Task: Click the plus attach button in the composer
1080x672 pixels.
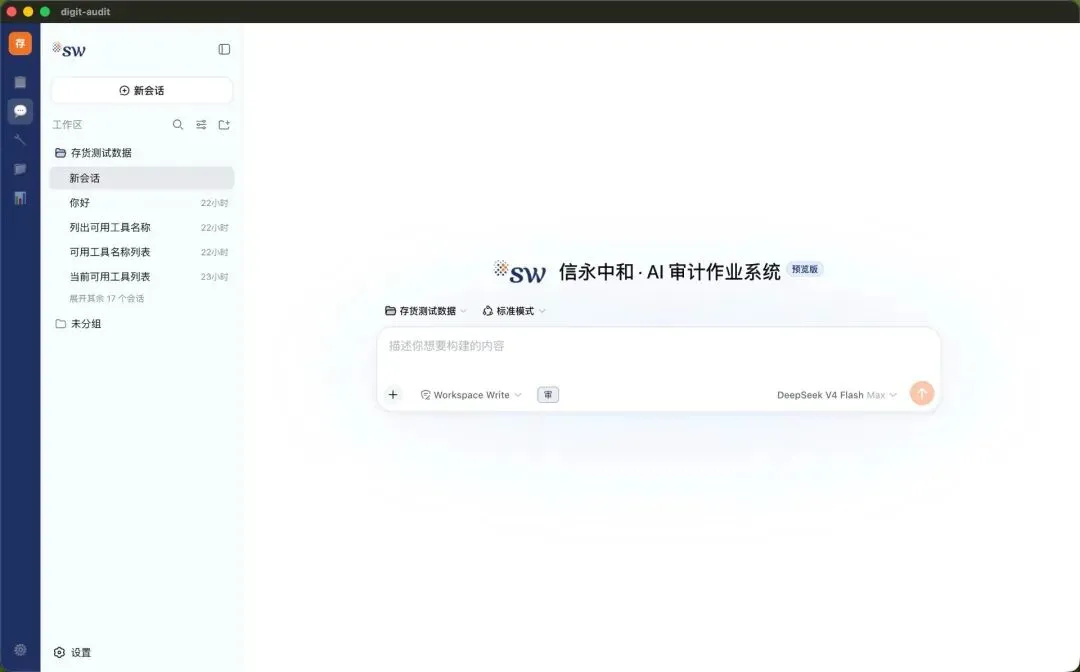Action: (x=393, y=395)
